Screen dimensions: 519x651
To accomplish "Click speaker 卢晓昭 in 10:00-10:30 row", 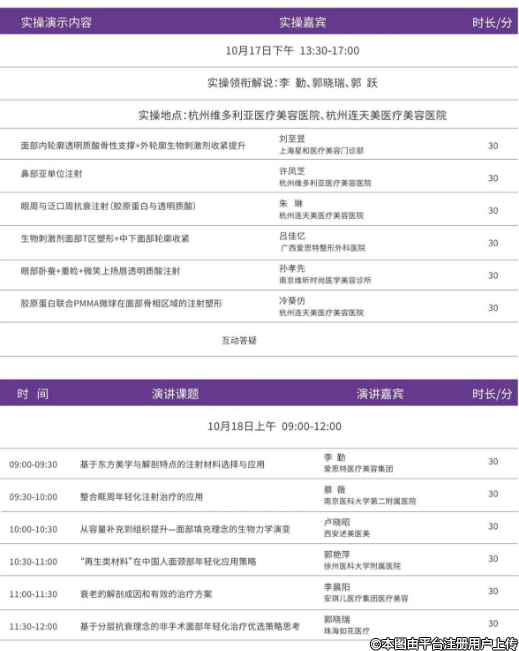I will click(337, 521).
